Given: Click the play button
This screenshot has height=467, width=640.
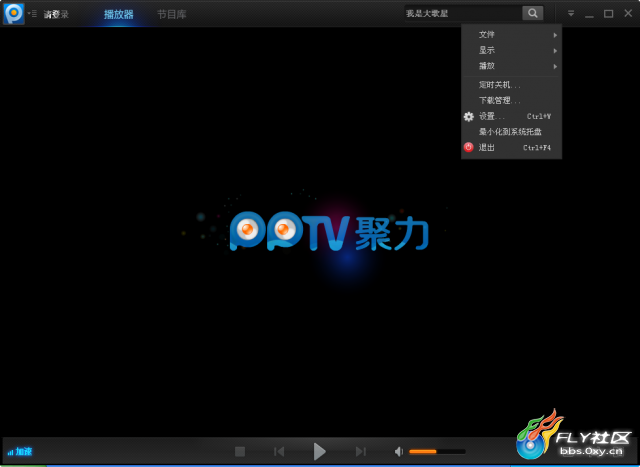Looking at the screenshot, I should (320, 451).
